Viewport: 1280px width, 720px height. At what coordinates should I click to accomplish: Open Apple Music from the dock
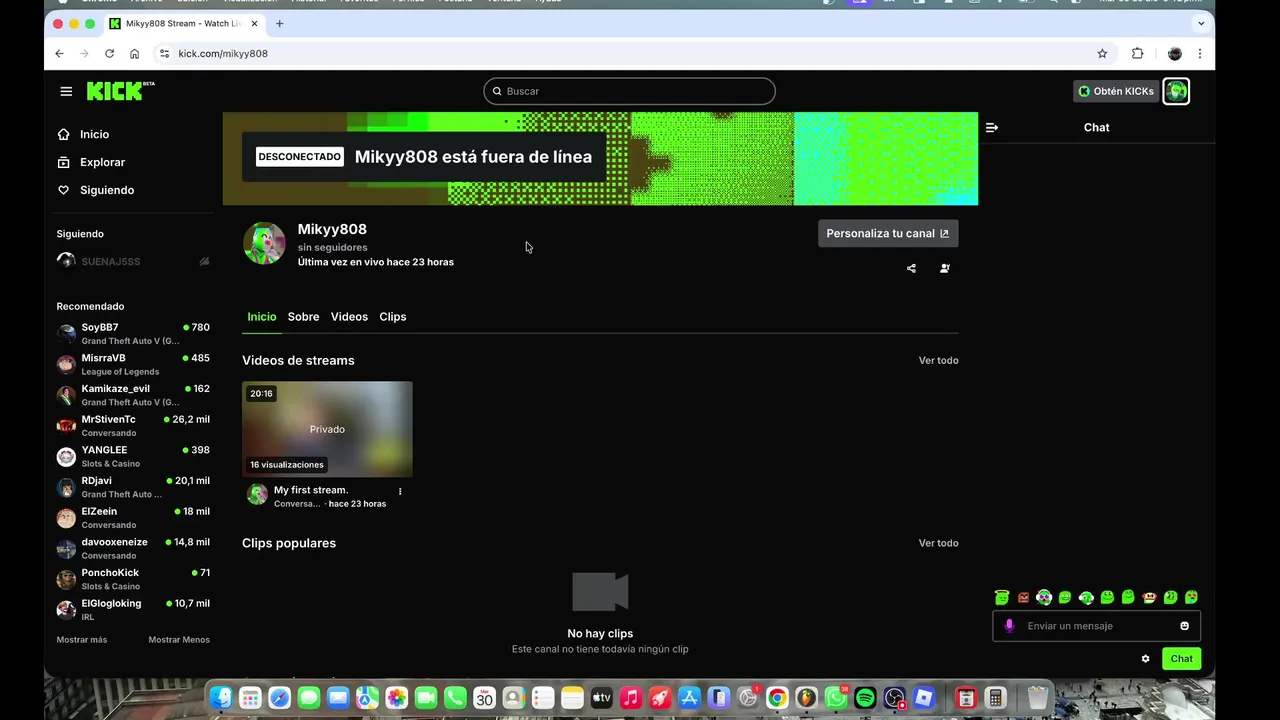pos(631,698)
